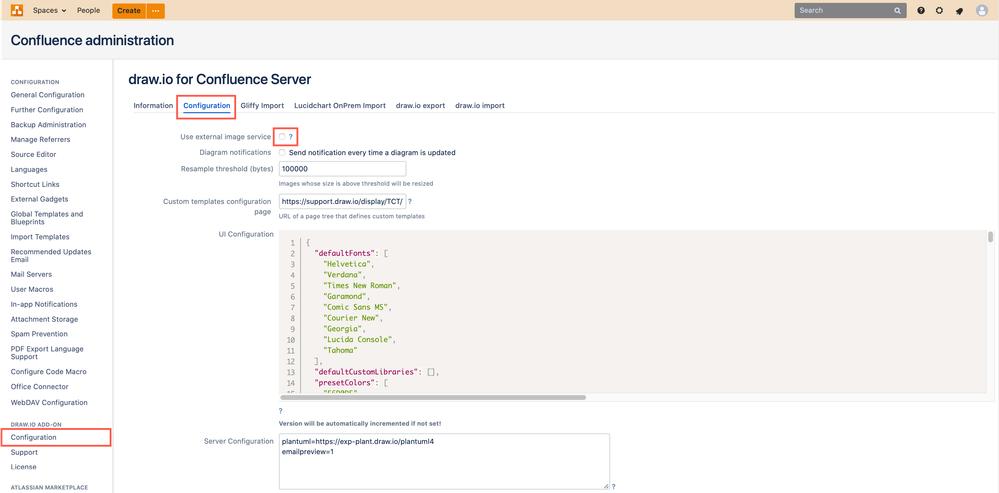This screenshot has width=999, height=493.
Task: Select the Lucidchart OnPrem Import tab
Action: pos(339,105)
